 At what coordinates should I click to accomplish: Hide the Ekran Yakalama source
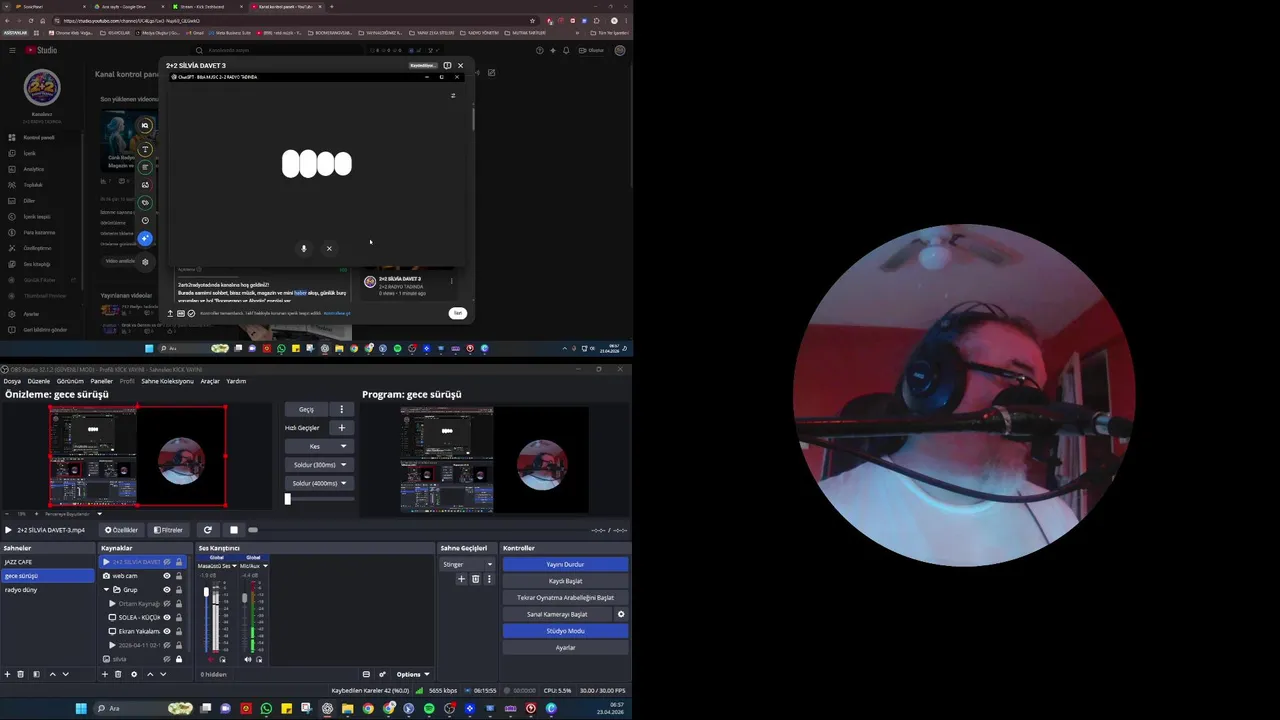(167, 631)
